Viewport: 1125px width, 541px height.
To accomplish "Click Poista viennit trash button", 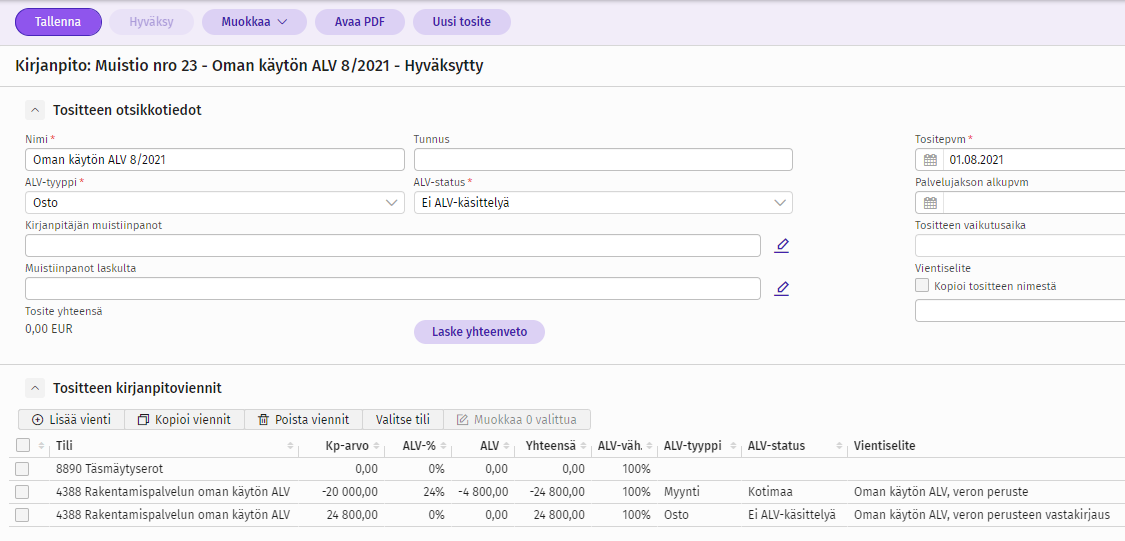I will (x=303, y=420).
